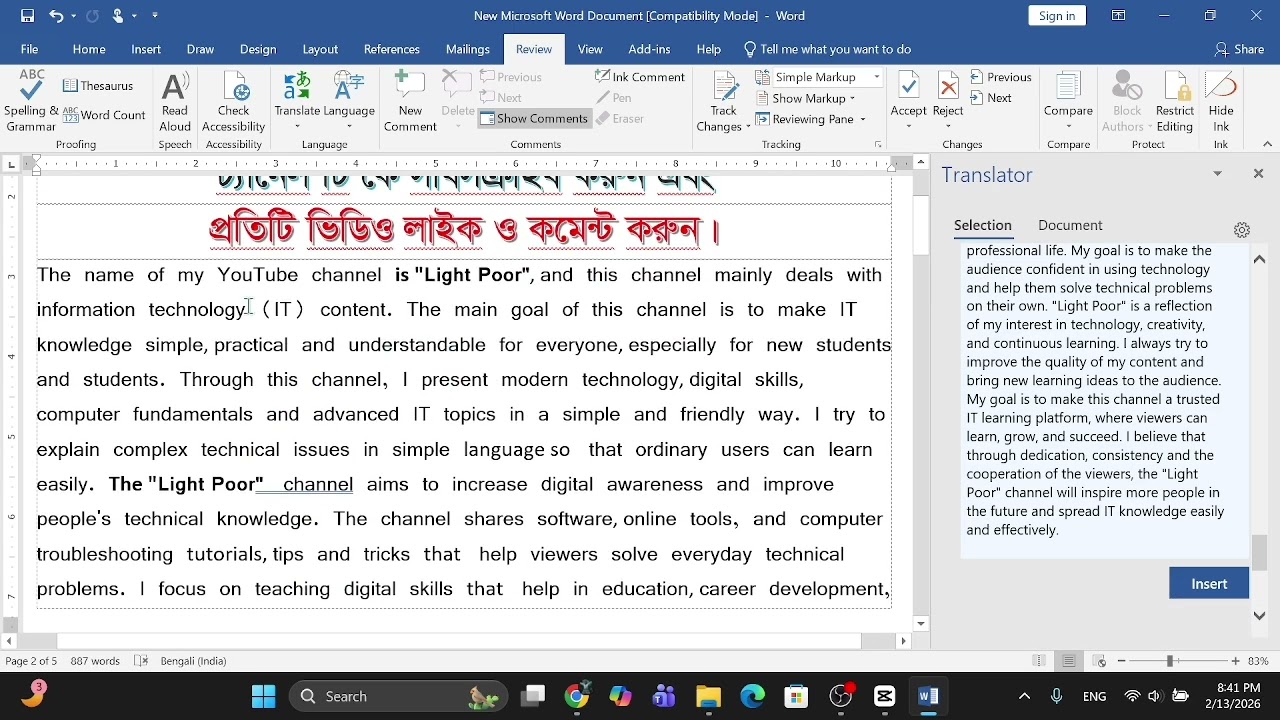Switch to the Home tab
The image size is (1280, 720).
89,49
